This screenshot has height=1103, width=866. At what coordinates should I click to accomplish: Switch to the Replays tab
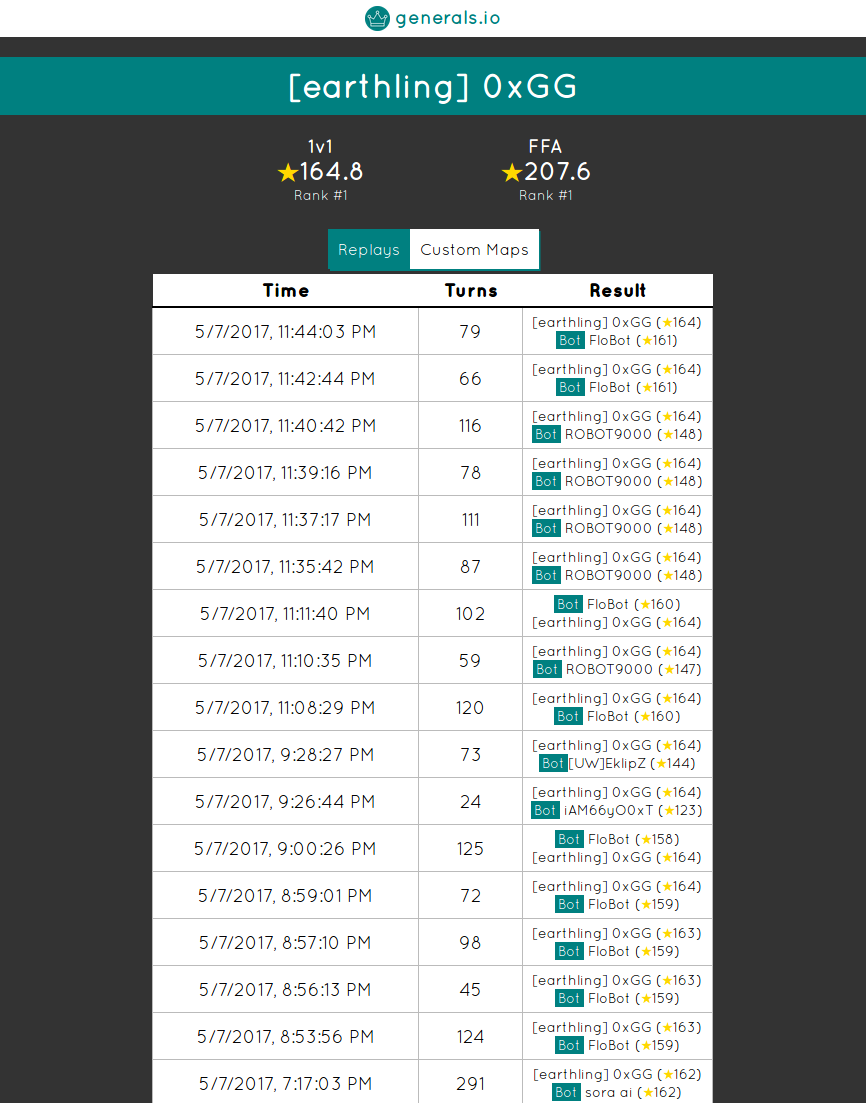[x=369, y=250]
